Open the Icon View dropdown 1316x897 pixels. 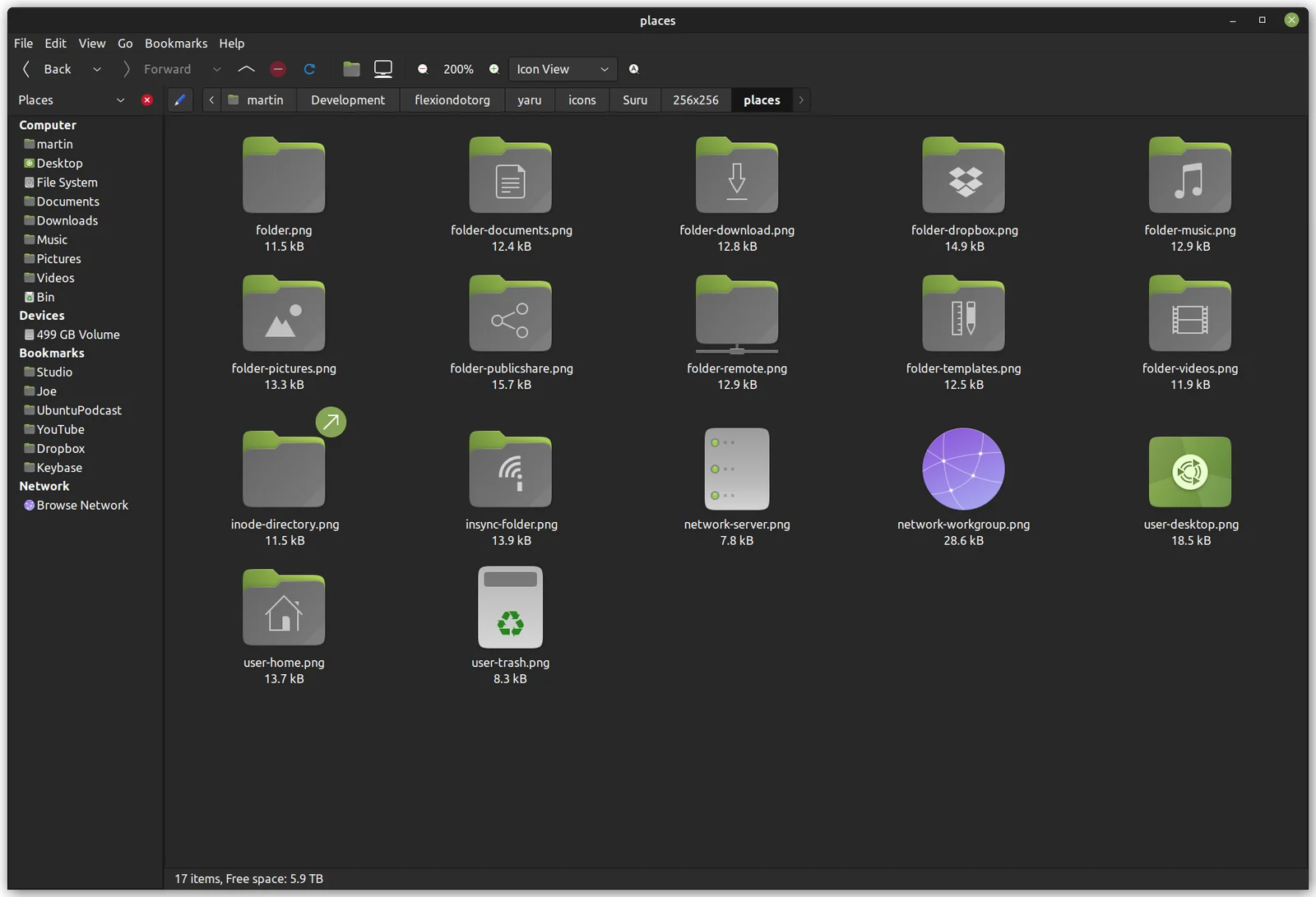click(x=563, y=69)
